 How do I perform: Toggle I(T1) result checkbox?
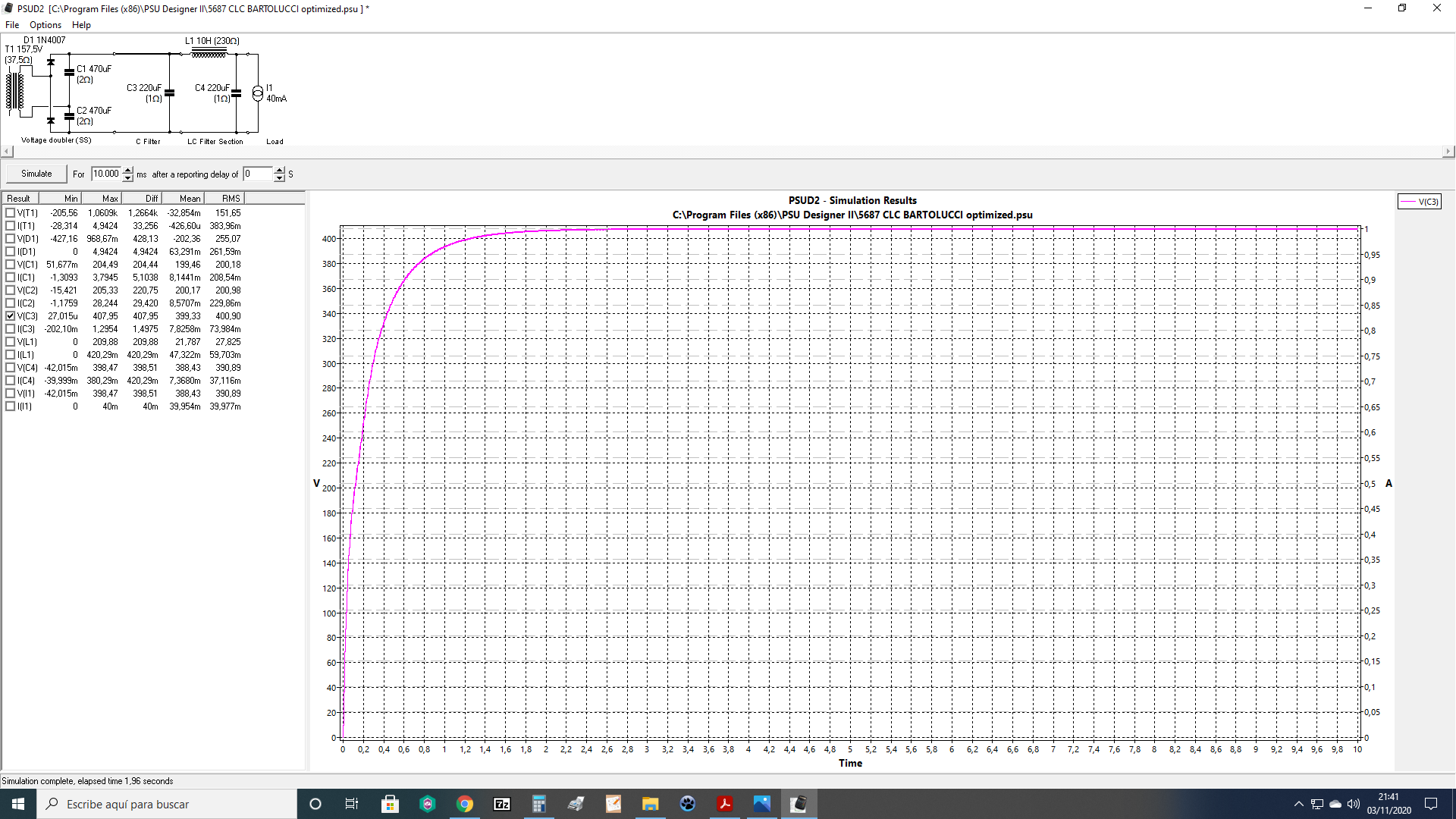click(11, 226)
